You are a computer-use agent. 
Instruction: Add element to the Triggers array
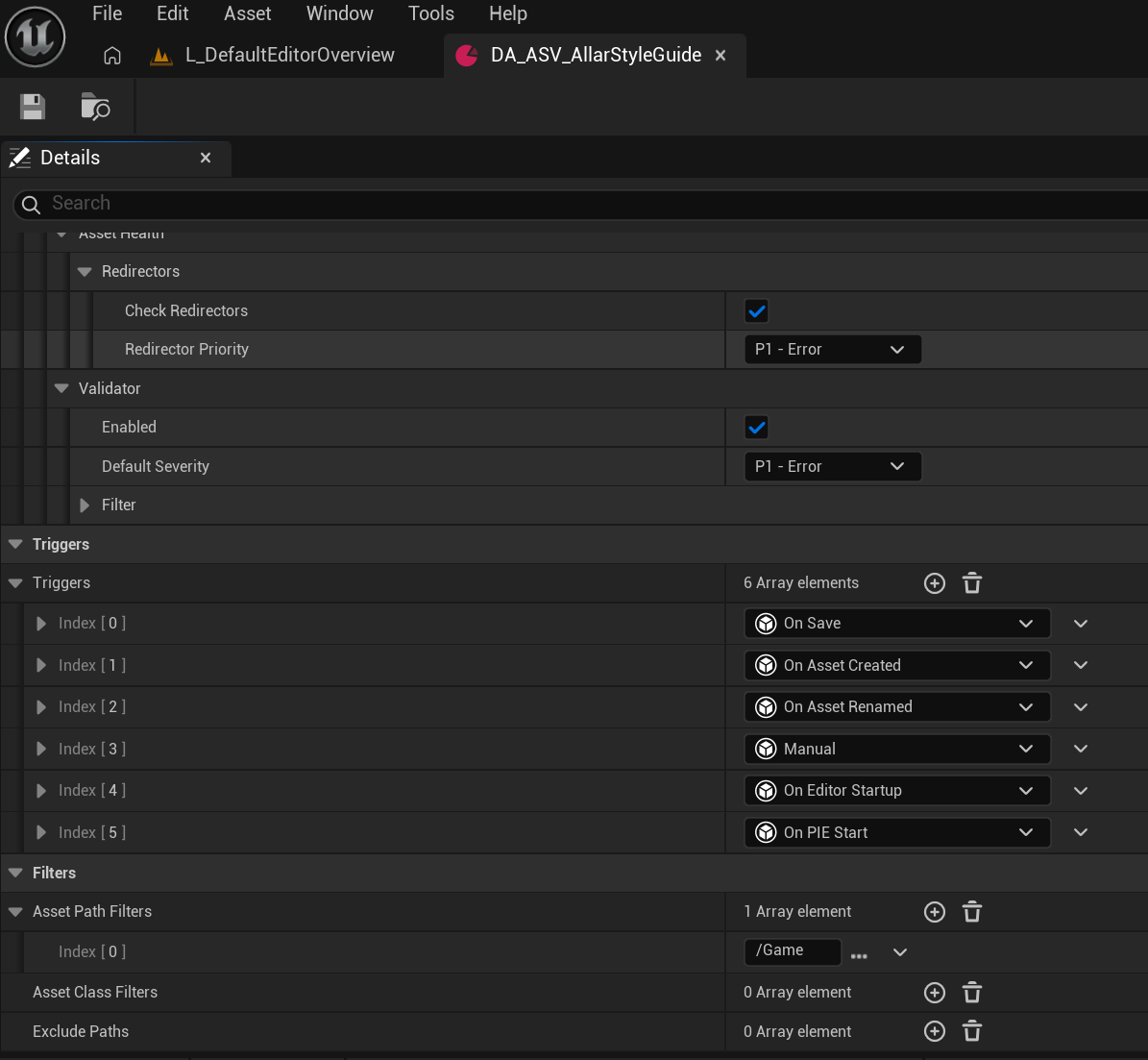pyautogui.click(x=934, y=583)
